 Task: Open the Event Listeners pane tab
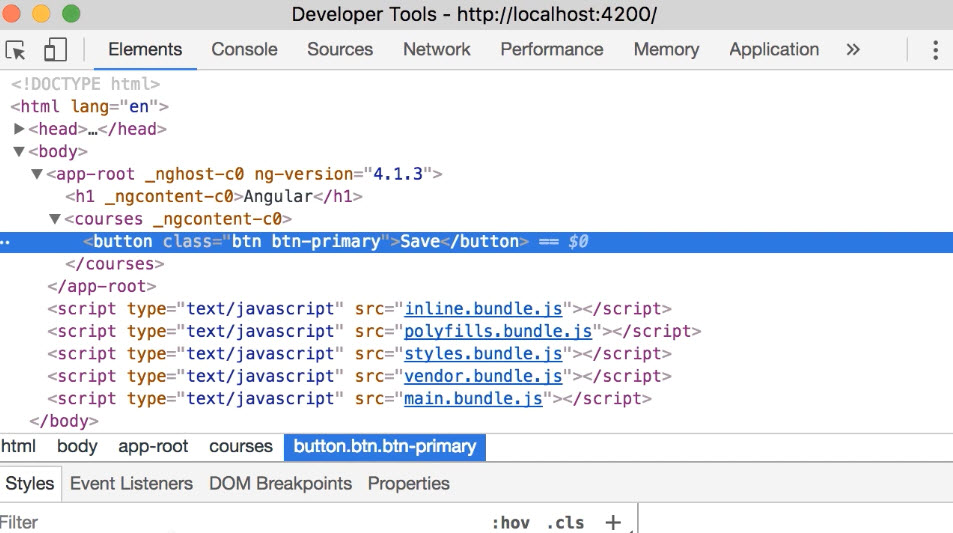pyautogui.click(x=131, y=484)
